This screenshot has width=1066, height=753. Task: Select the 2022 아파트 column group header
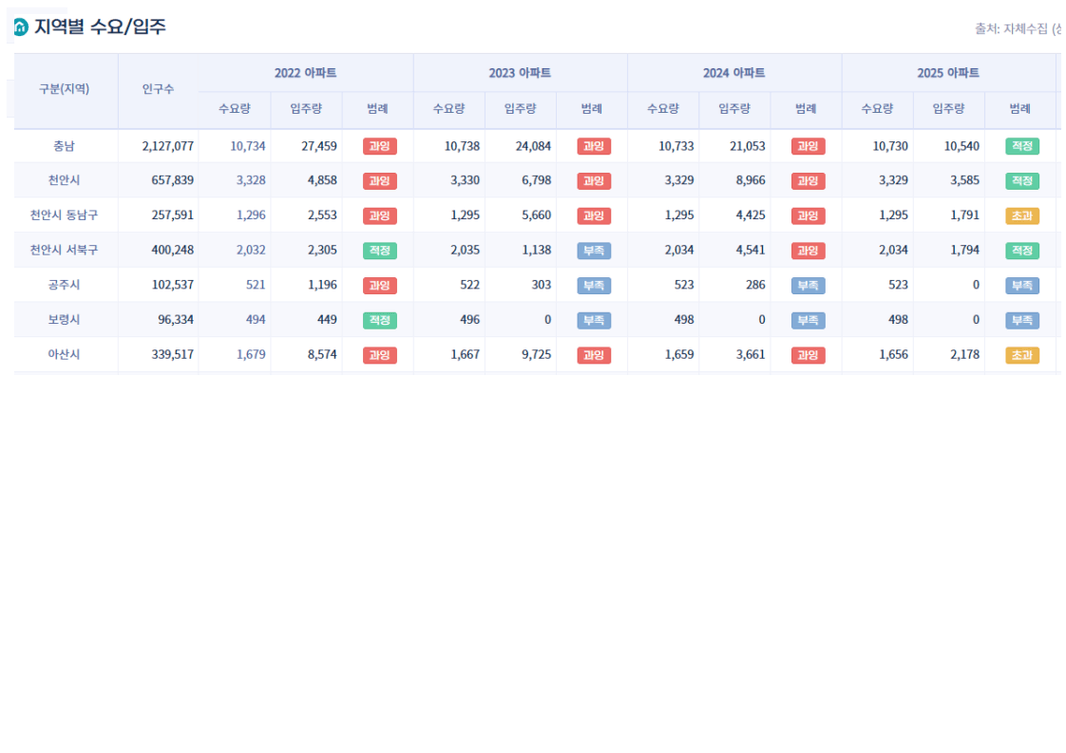305,73
